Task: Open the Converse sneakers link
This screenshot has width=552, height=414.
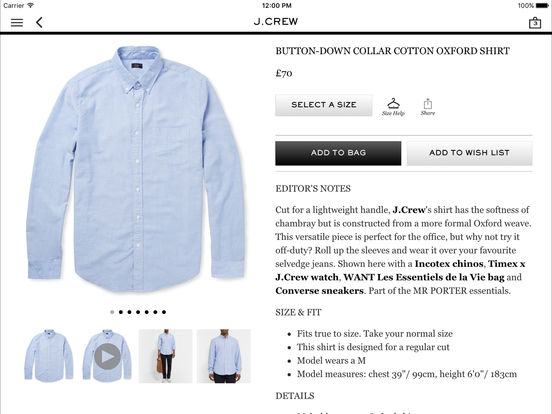Action: [319, 291]
